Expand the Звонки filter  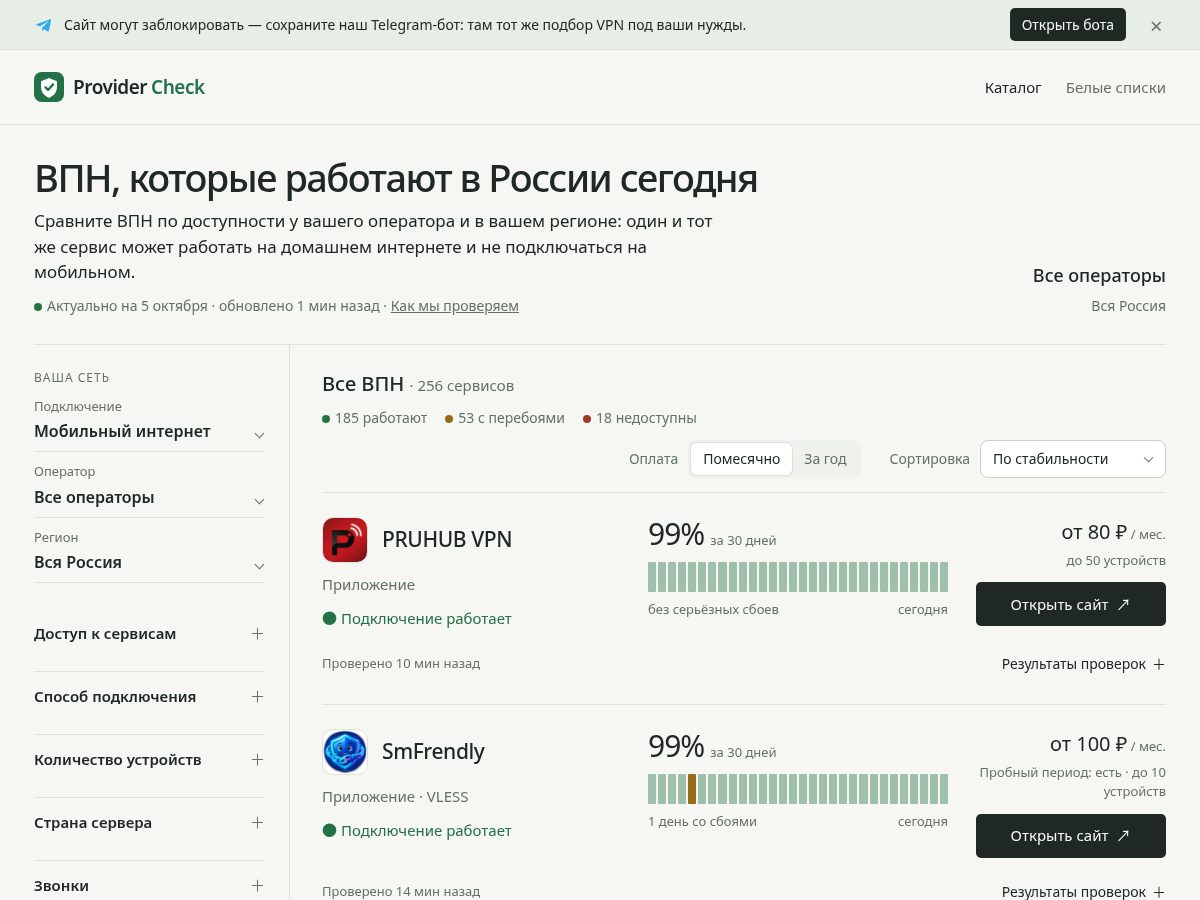[150, 886]
